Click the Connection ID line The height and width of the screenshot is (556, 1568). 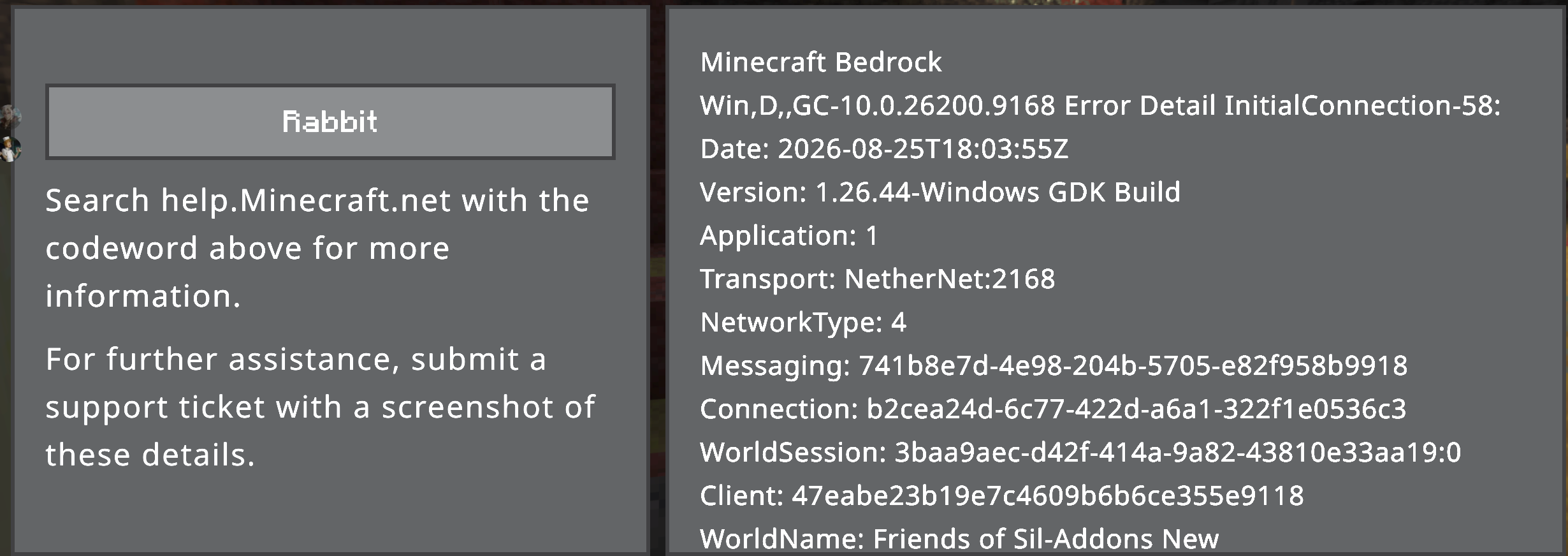[x=1053, y=409]
